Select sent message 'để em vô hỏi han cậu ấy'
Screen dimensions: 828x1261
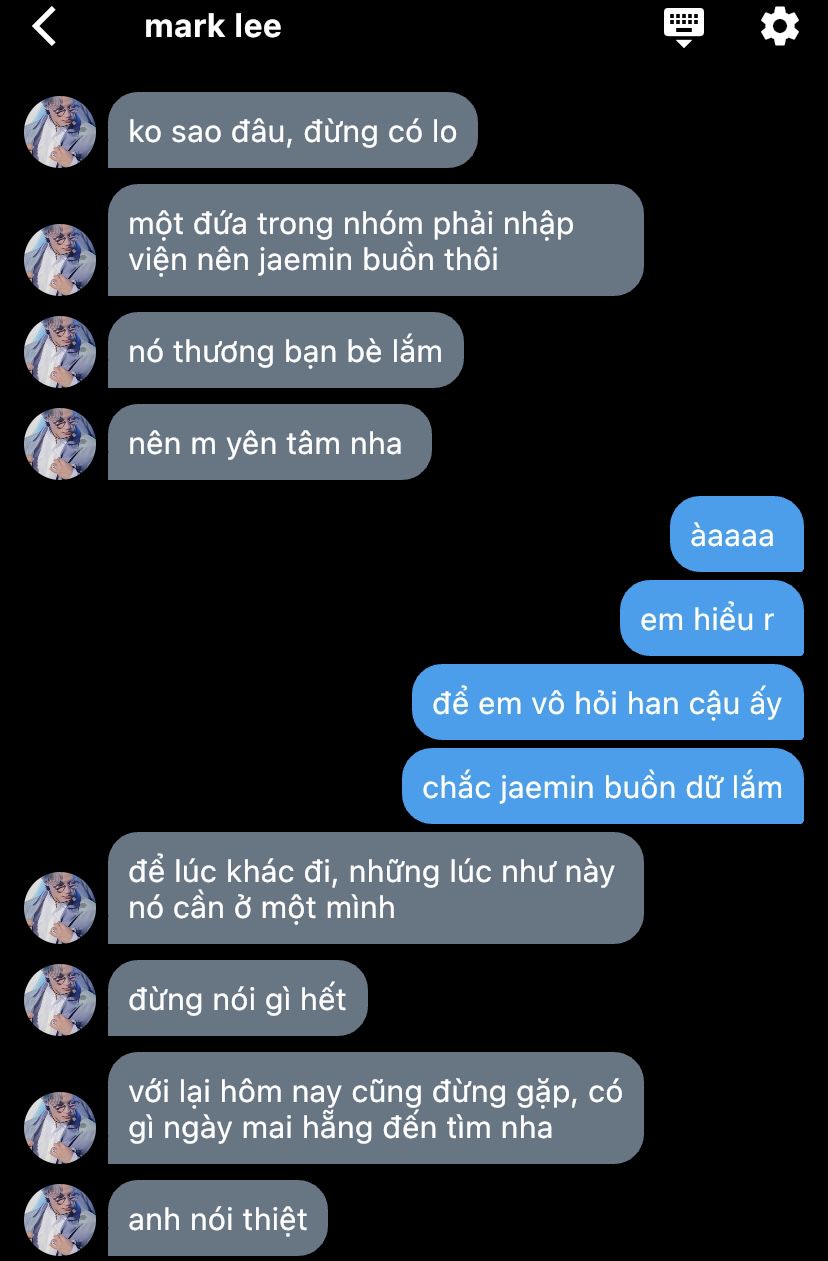click(608, 702)
